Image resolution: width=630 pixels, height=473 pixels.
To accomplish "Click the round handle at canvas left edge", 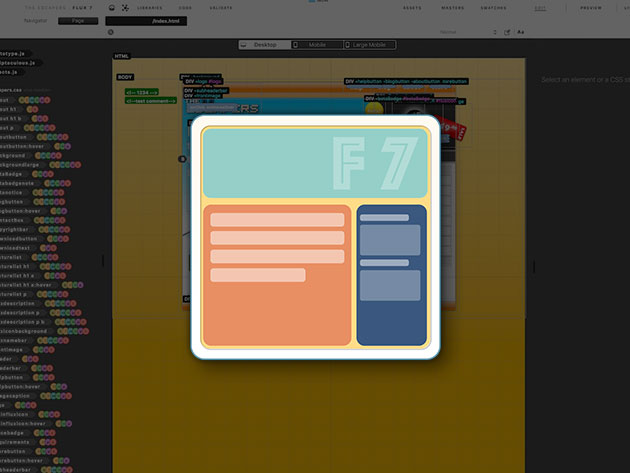I will pyautogui.click(x=182, y=159).
